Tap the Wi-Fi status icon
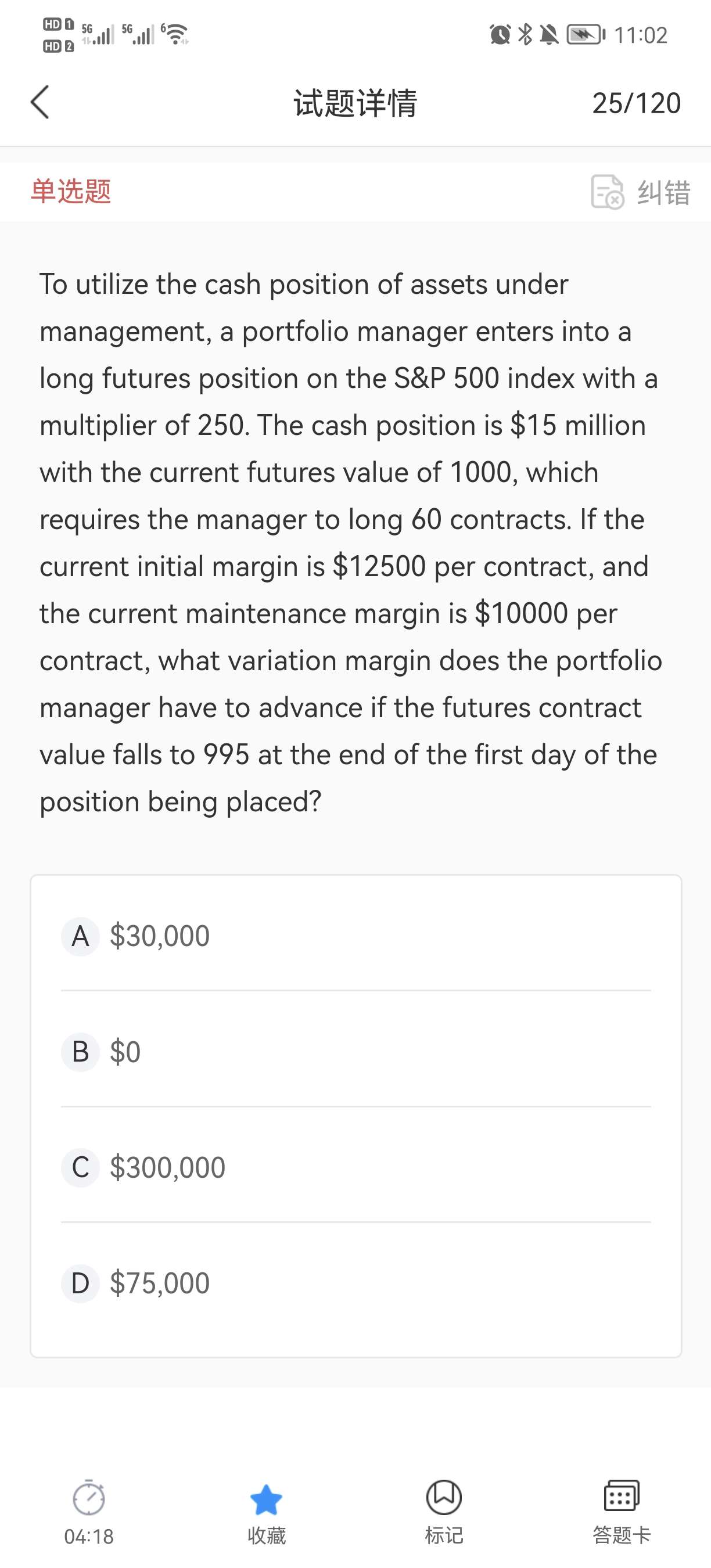Image resolution: width=711 pixels, height=1568 pixels. click(x=176, y=34)
